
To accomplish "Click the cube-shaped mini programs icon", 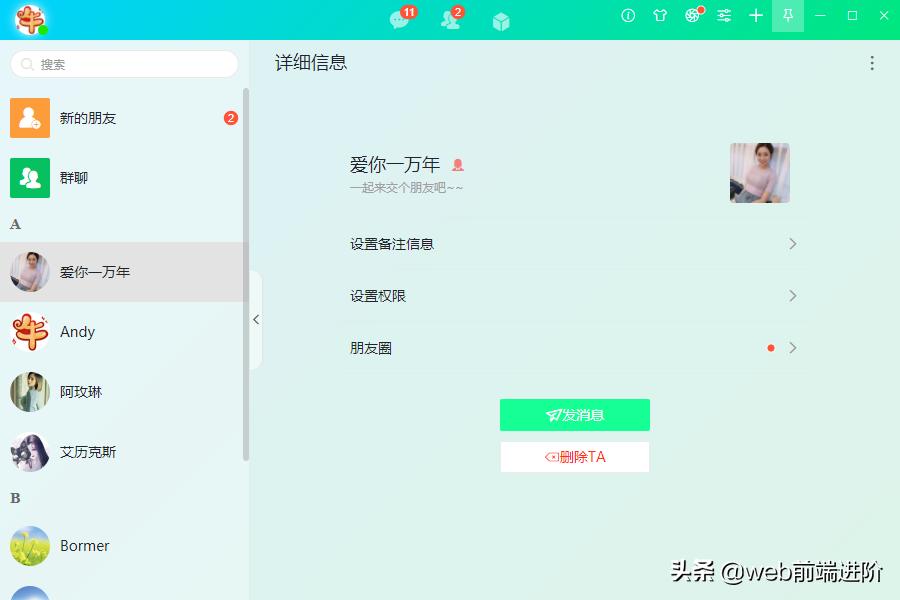I will point(499,18).
